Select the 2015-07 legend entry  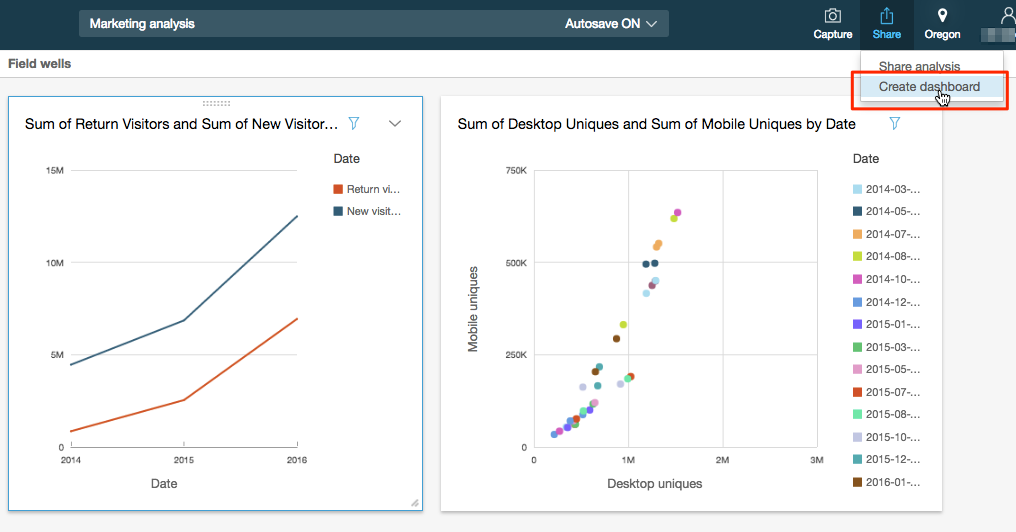886,392
